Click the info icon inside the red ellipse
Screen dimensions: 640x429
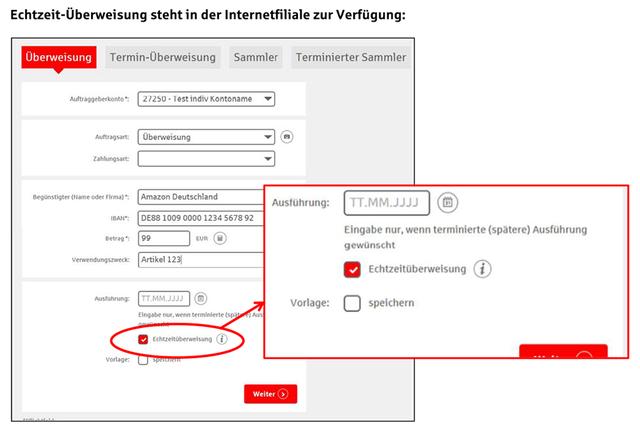click(222, 339)
